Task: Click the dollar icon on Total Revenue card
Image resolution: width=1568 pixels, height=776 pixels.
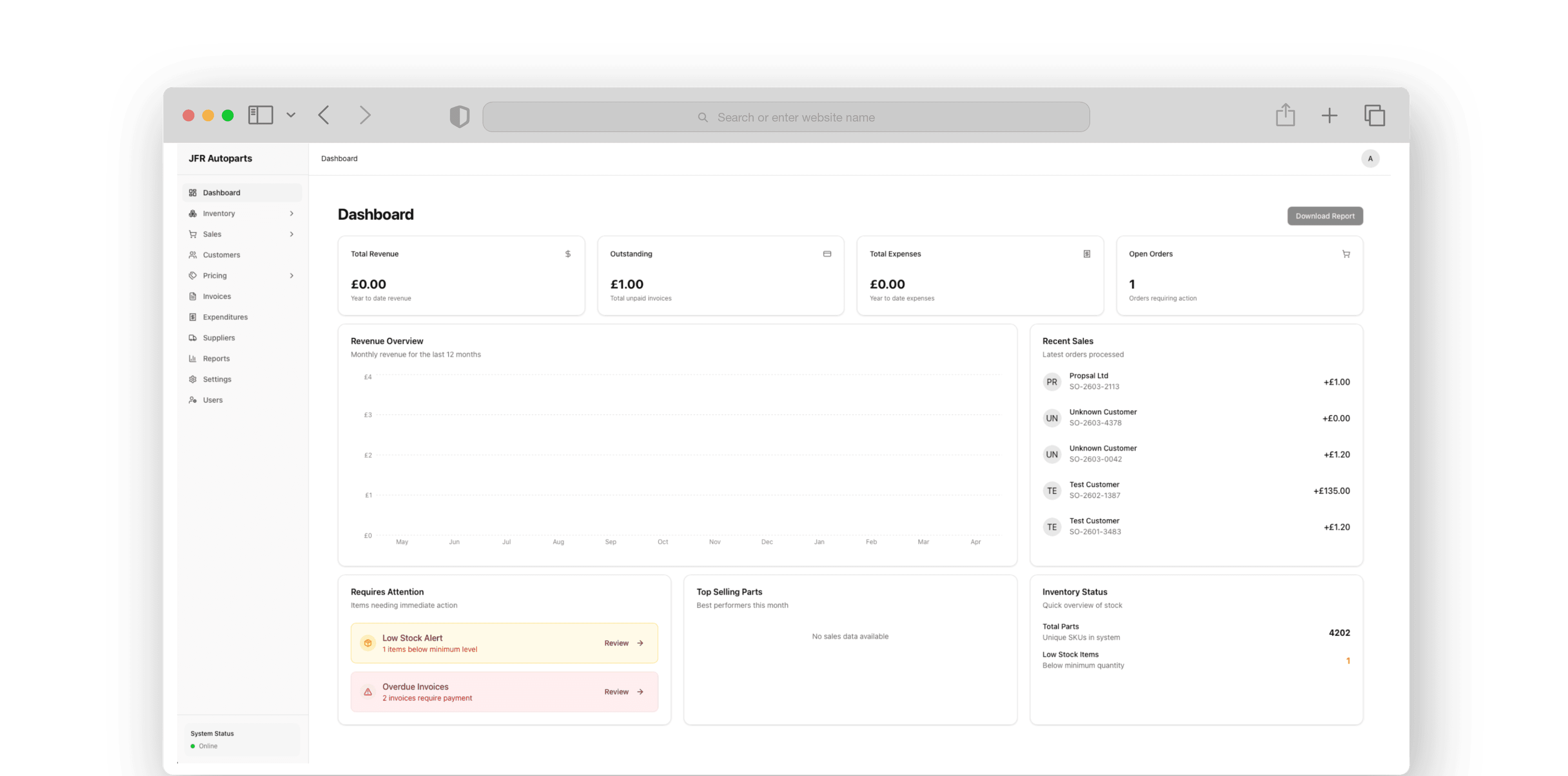Action: 567,254
